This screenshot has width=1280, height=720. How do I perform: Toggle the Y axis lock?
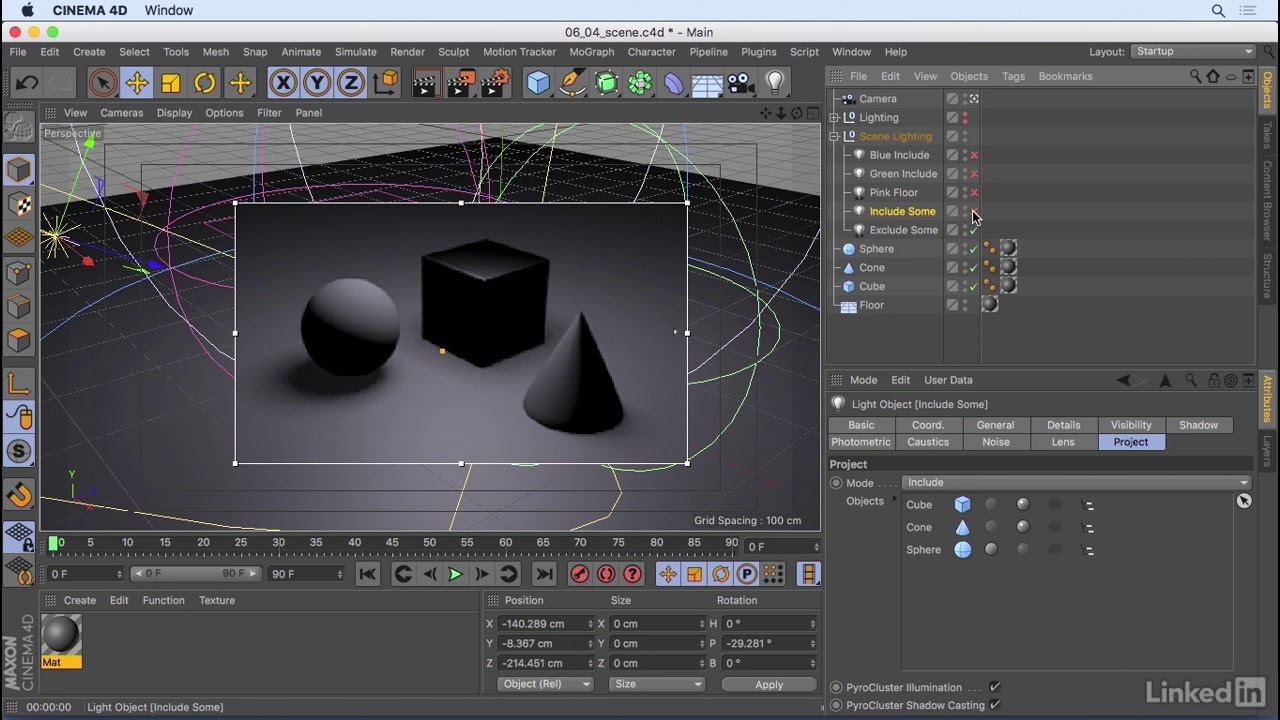coord(317,83)
